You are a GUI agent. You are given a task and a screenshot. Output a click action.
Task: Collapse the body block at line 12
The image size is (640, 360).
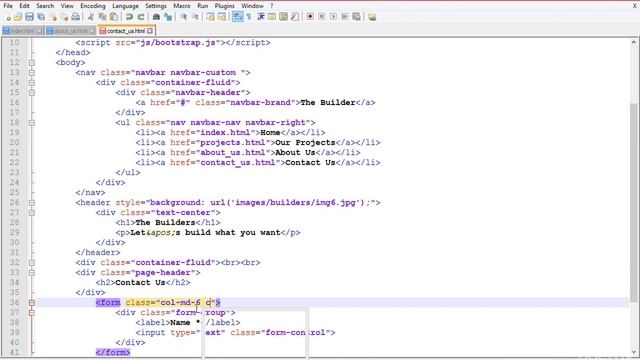tap(31, 63)
